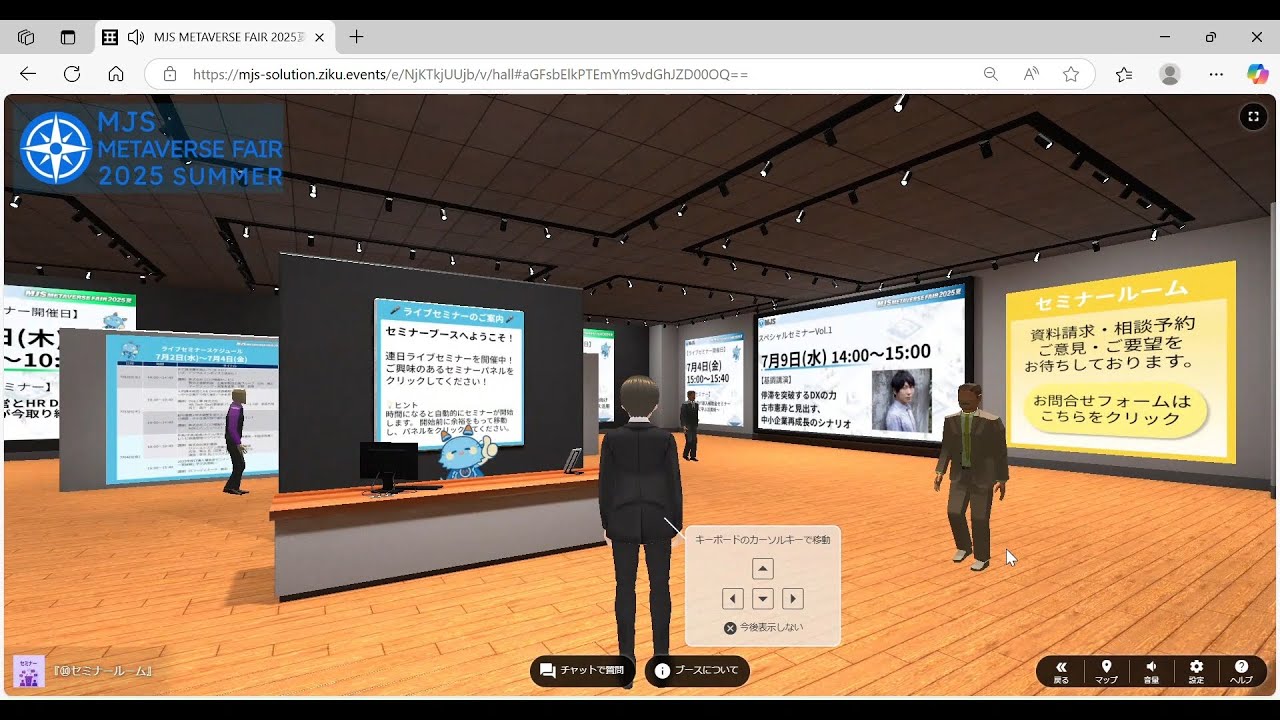Go to the browser home page
Screen dimensions: 1280x720
pyautogui.click(x=116, y=74)
